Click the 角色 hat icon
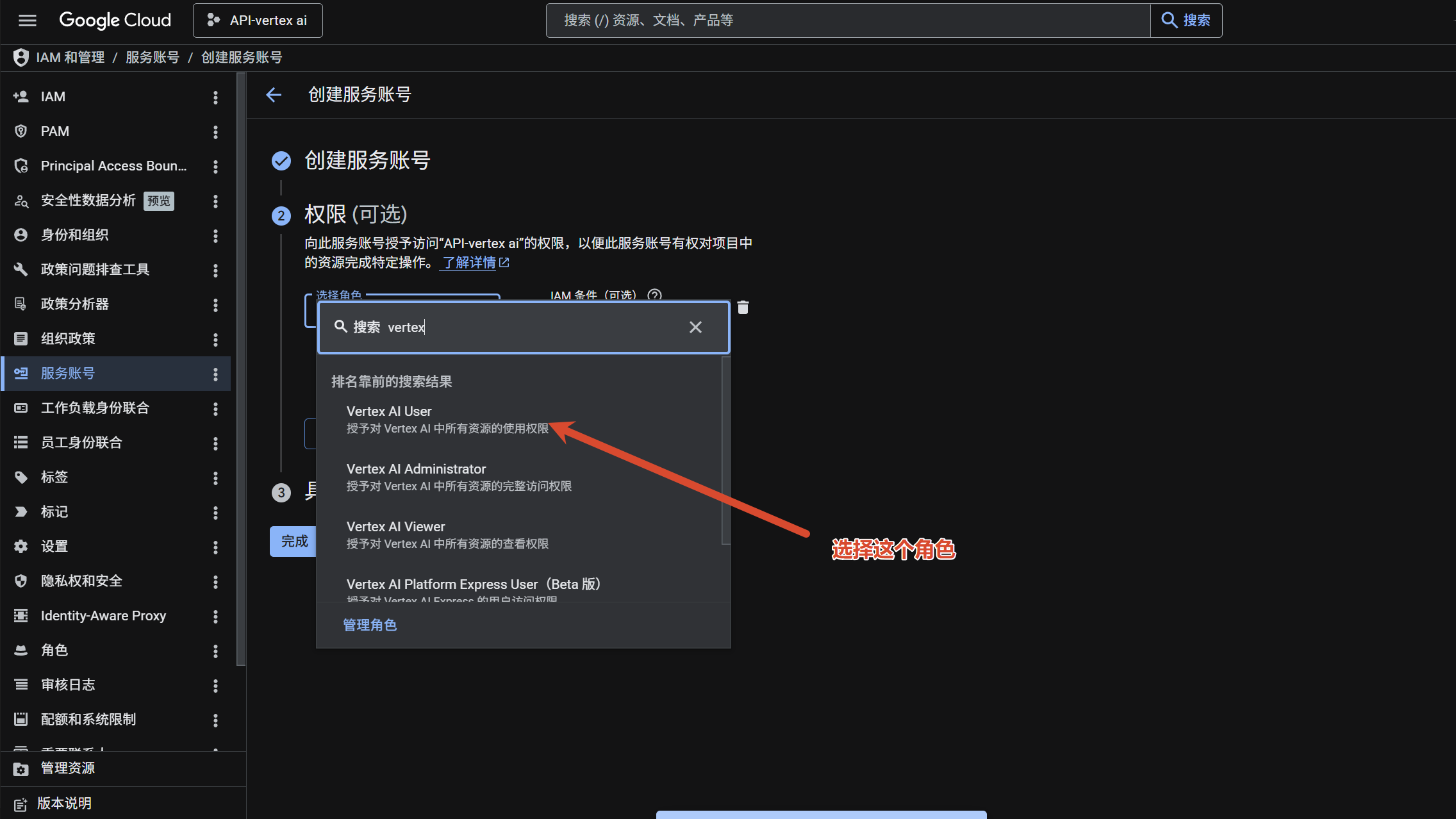Viewport: 1456px width, 819px height. point(21,650)
